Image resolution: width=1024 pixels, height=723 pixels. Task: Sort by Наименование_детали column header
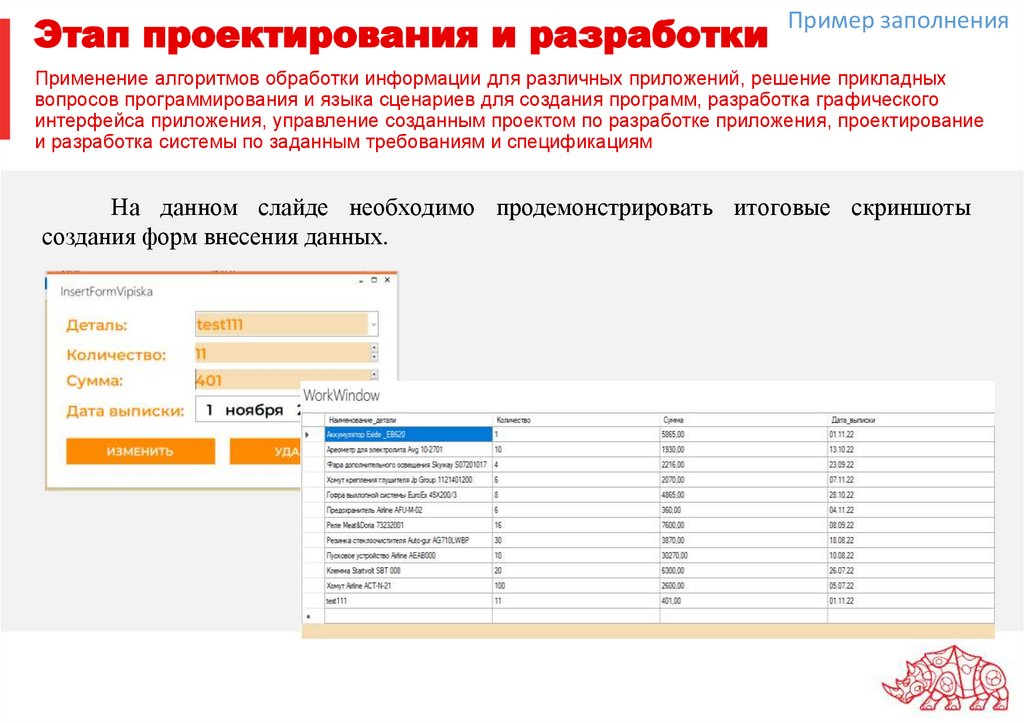(408, 420)
